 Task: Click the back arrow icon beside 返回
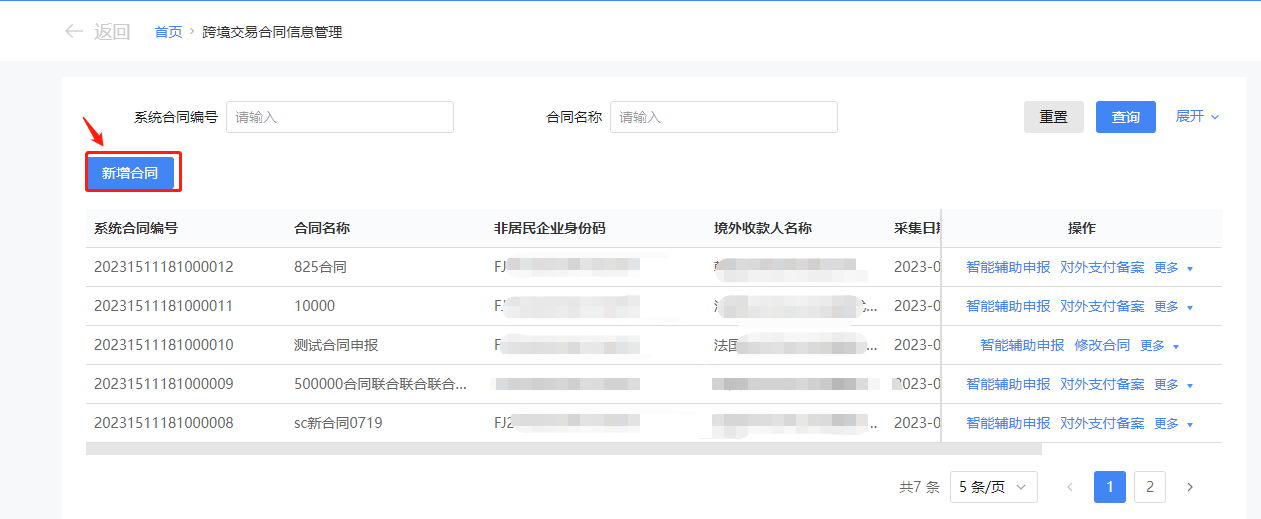click(x=73, y=32)
